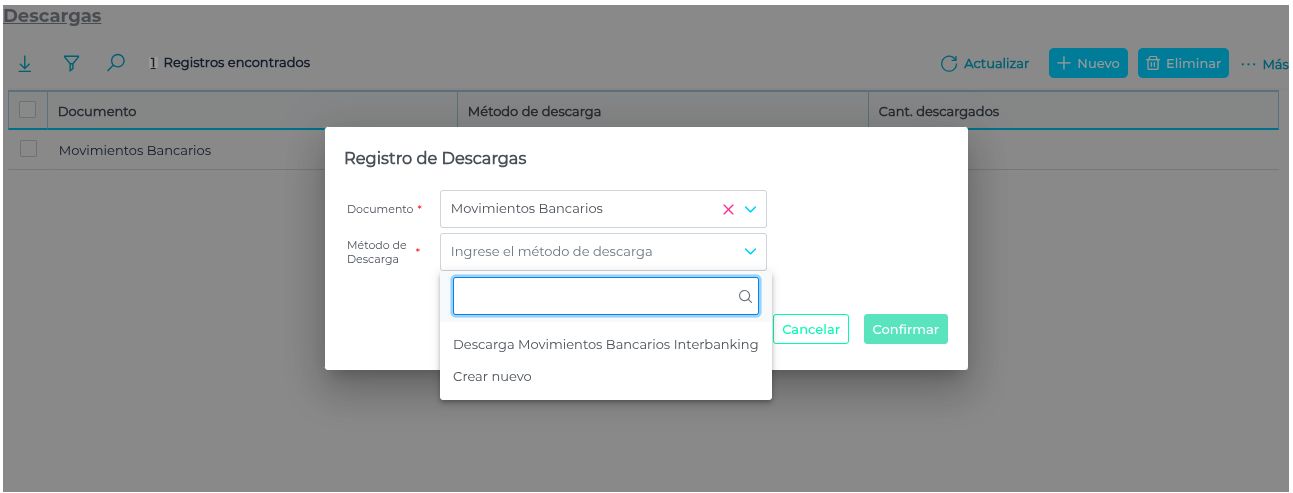Select Descarga Movimientos Bancarios Interbanking option
1293x493 pixels.
pos(605,344)
